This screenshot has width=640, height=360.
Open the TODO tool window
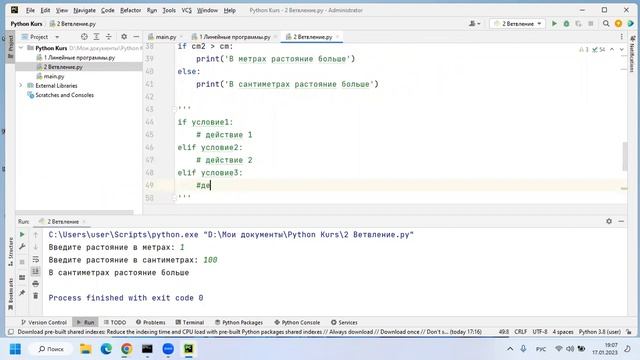[x=115, y=322]
